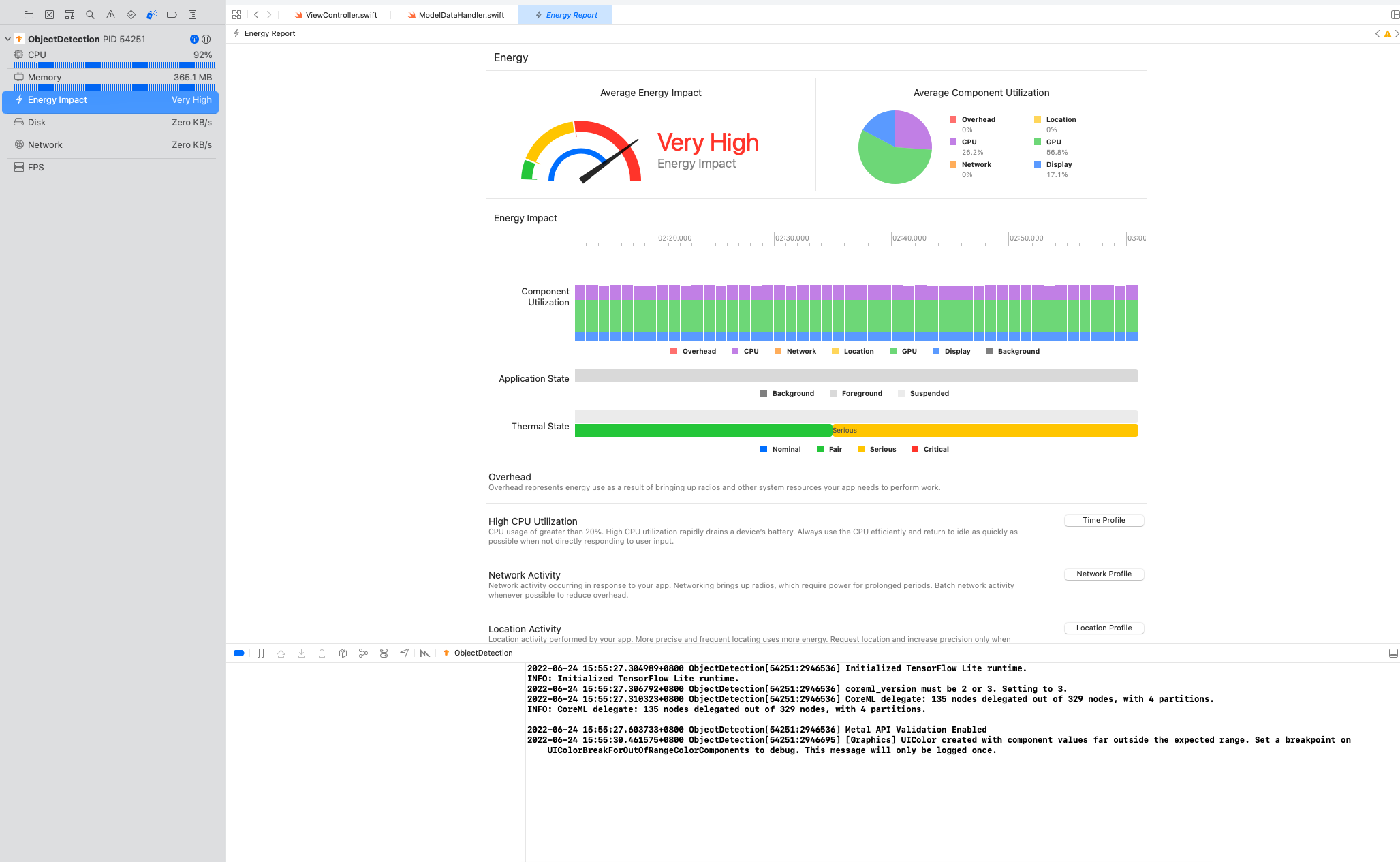Screen dimensions: 1400x862
Task: Open the Simulate Location menu
Action: (404, 653)
